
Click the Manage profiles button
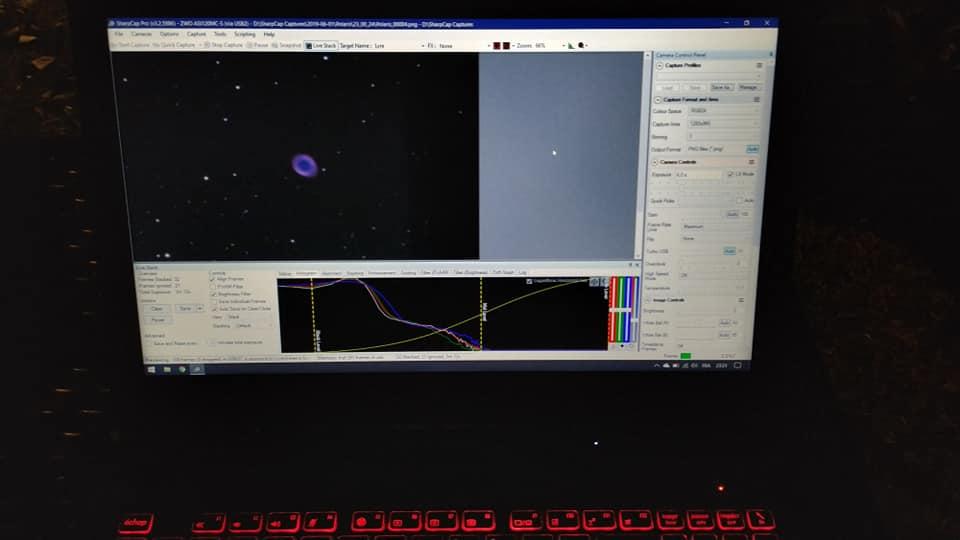pos(748,88)
